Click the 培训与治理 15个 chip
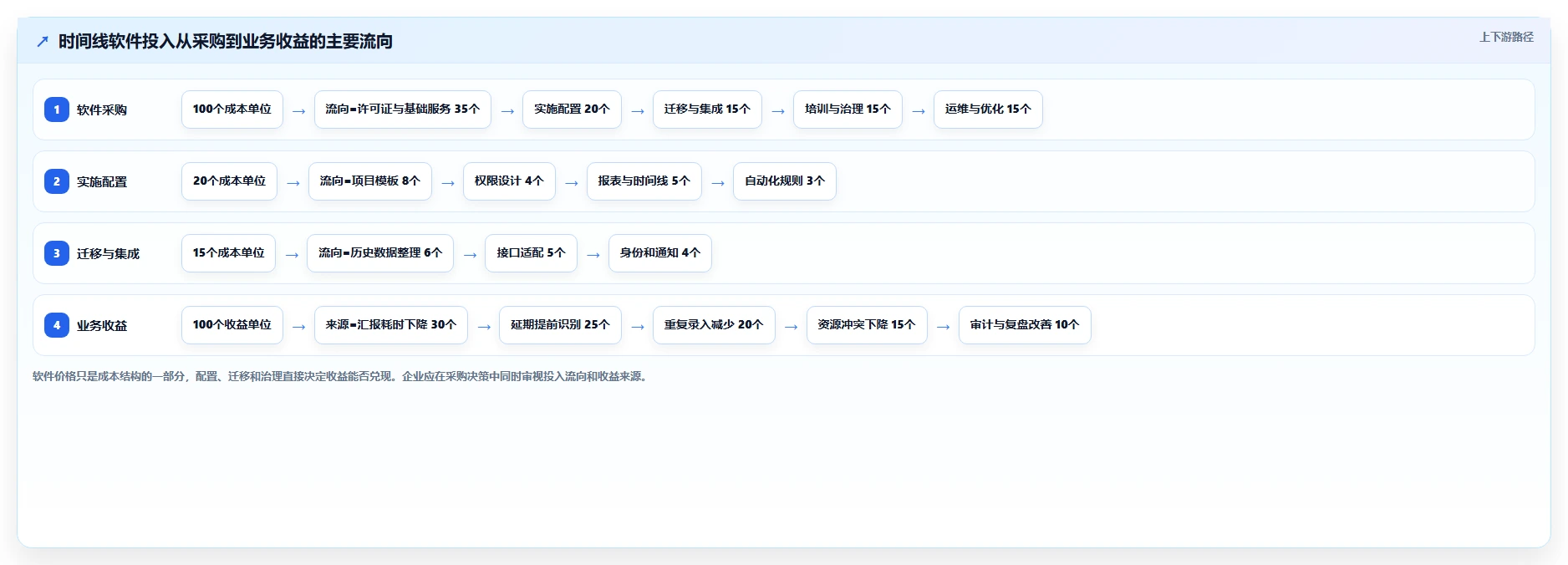1568x565 pixels. tap(848, 109)
